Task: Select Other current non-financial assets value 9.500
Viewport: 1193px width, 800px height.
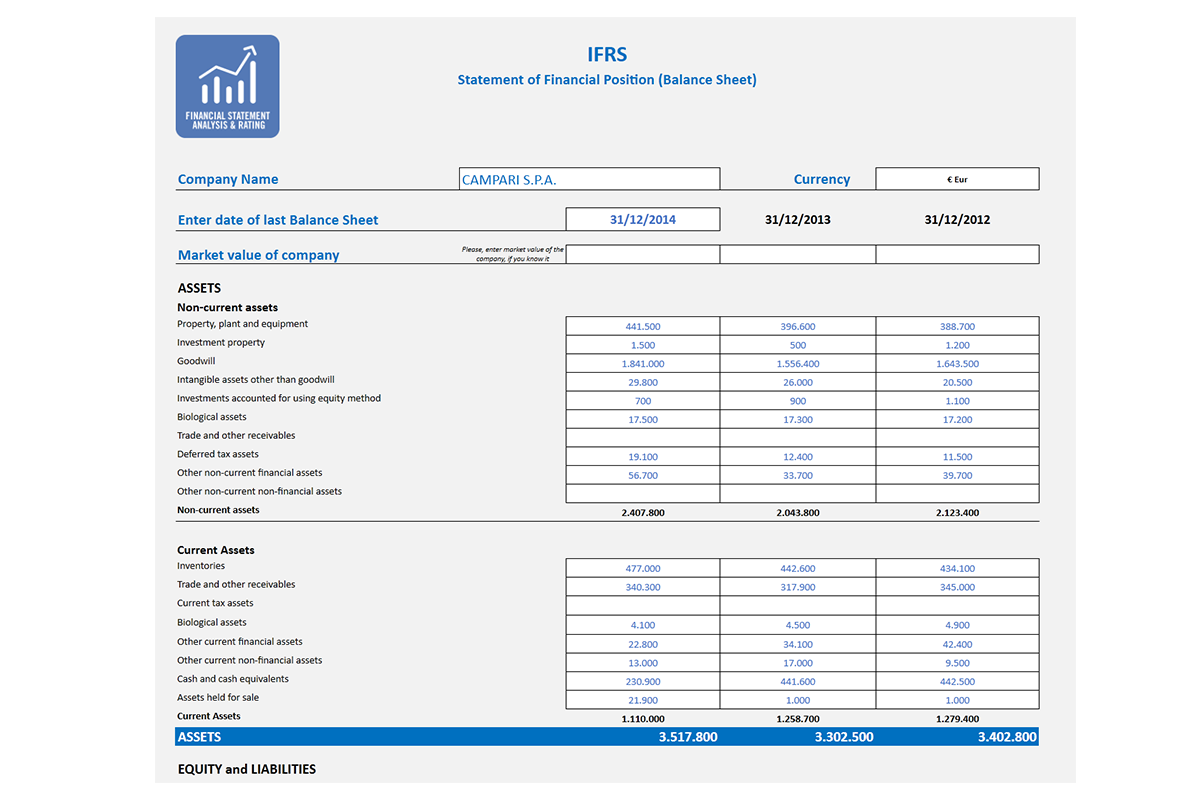Action: pos(957,663)
